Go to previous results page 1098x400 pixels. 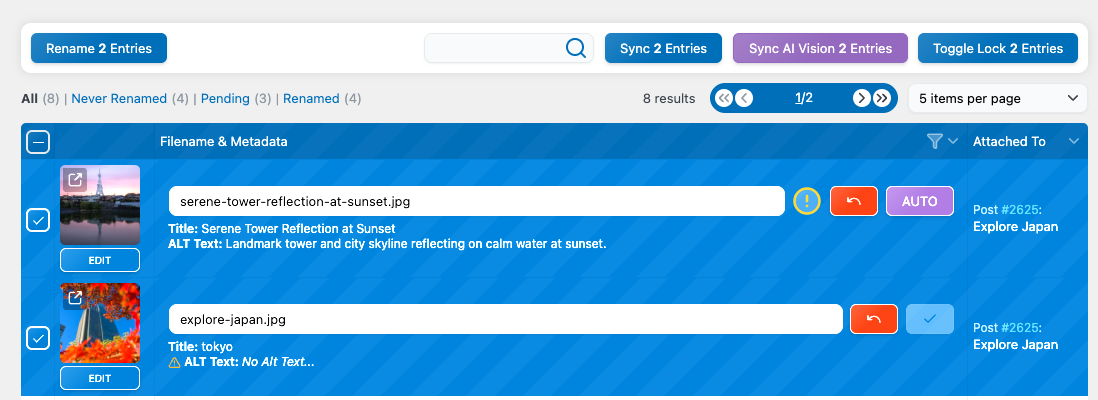pyautogui.click(x=743, y=98)
